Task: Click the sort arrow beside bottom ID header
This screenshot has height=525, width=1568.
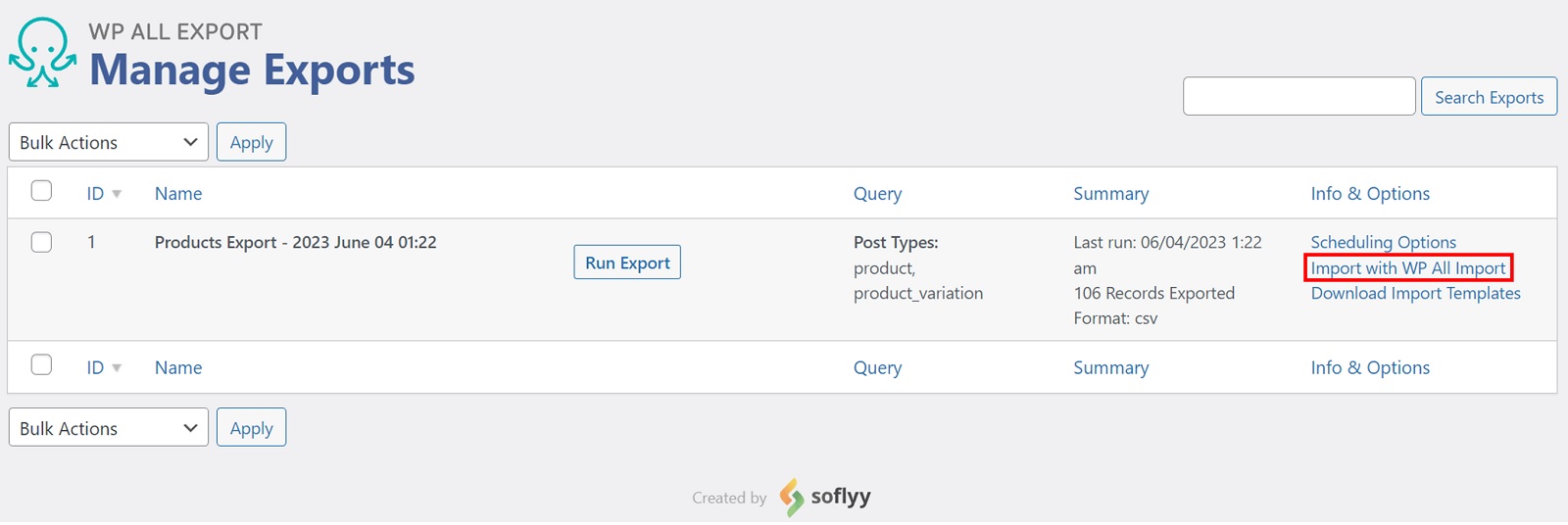Action: 117,368
